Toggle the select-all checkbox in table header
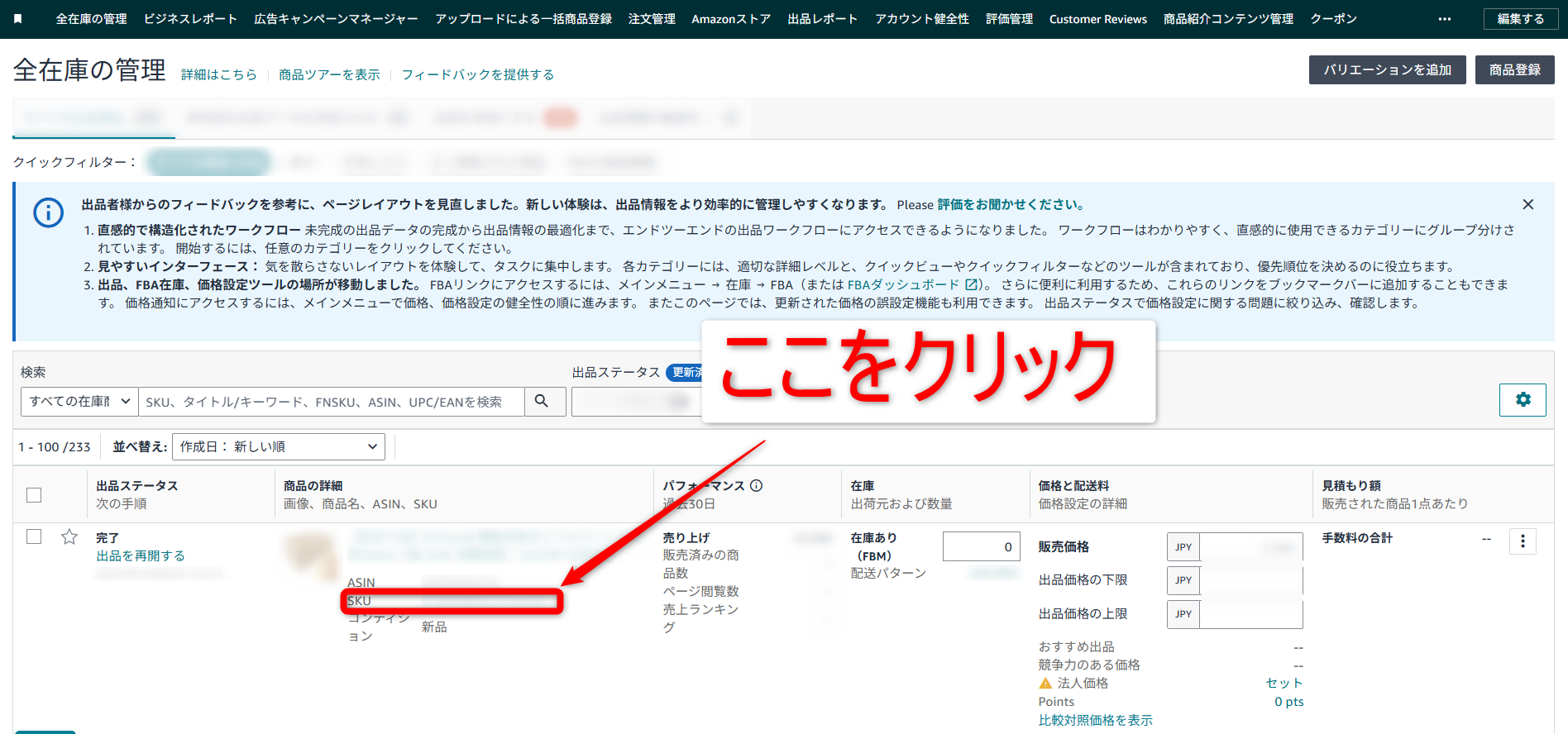 (34, 495)
